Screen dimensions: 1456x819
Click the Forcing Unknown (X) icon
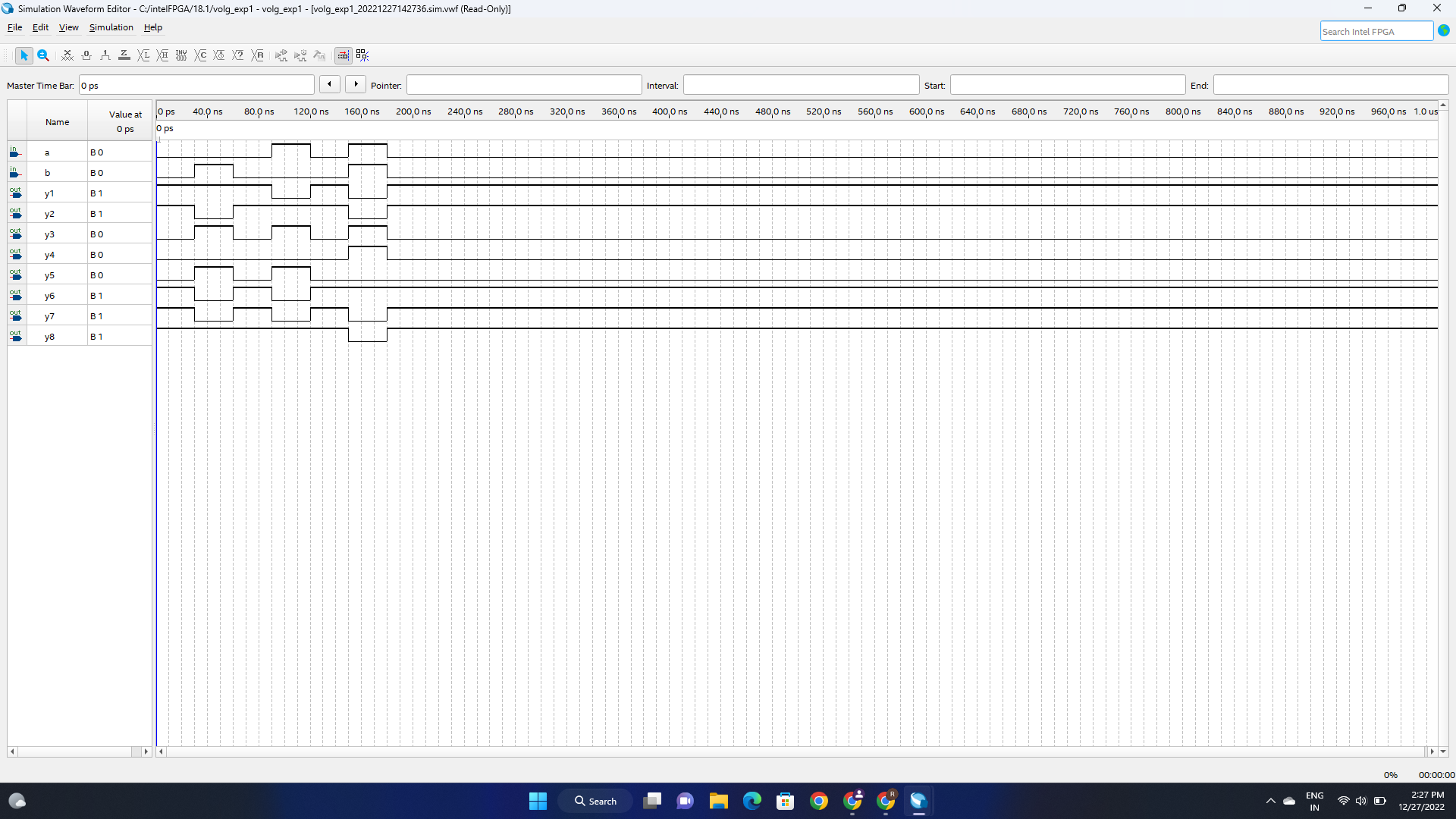67,55
